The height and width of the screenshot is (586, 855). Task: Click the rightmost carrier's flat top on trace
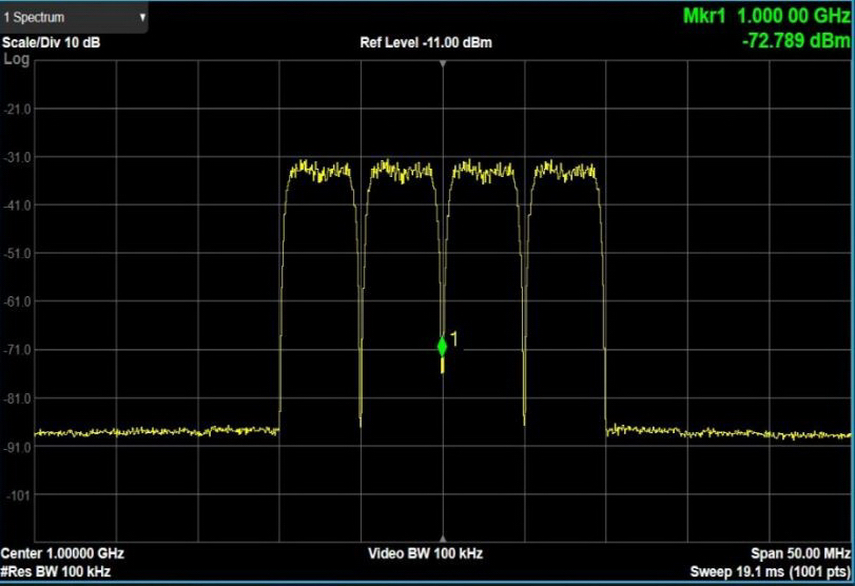564,170
